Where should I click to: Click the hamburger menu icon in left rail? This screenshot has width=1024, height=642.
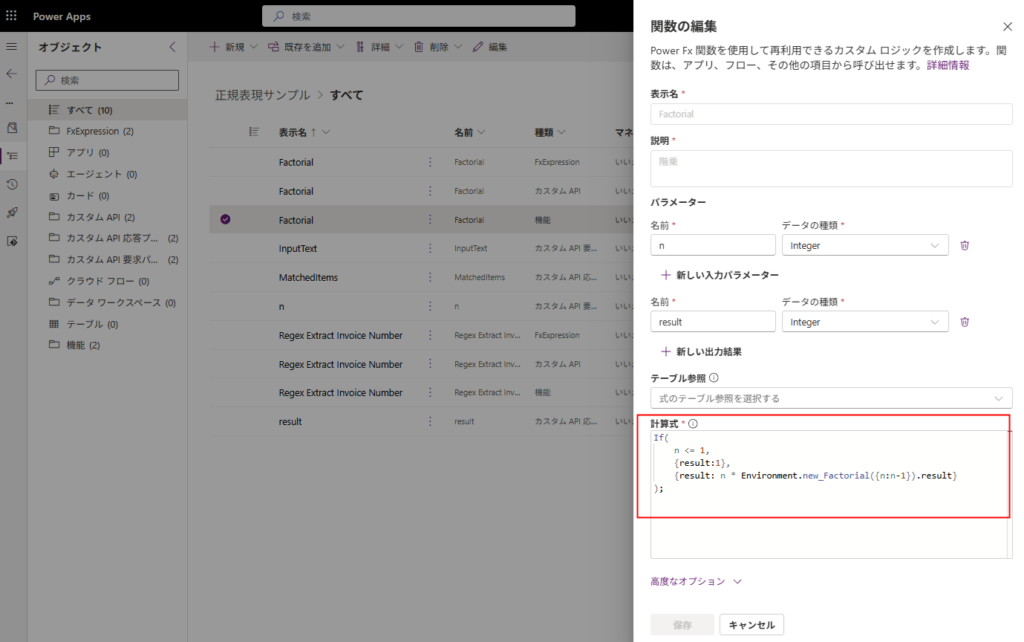click(12, 47)
